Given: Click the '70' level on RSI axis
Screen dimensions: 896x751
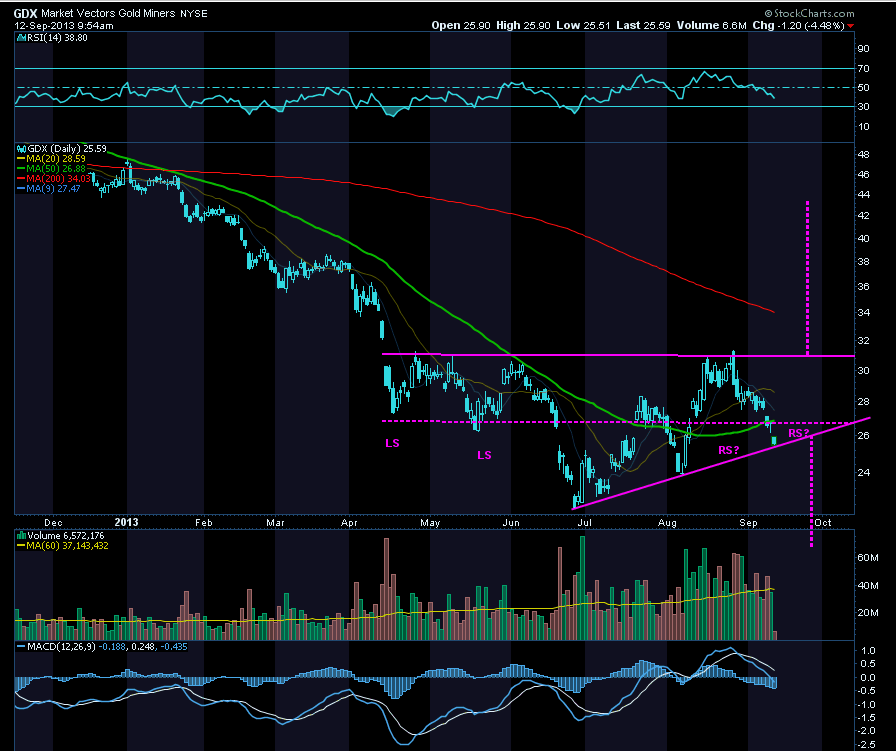Looking at the screenshot, I should click(x=863, y=69).
